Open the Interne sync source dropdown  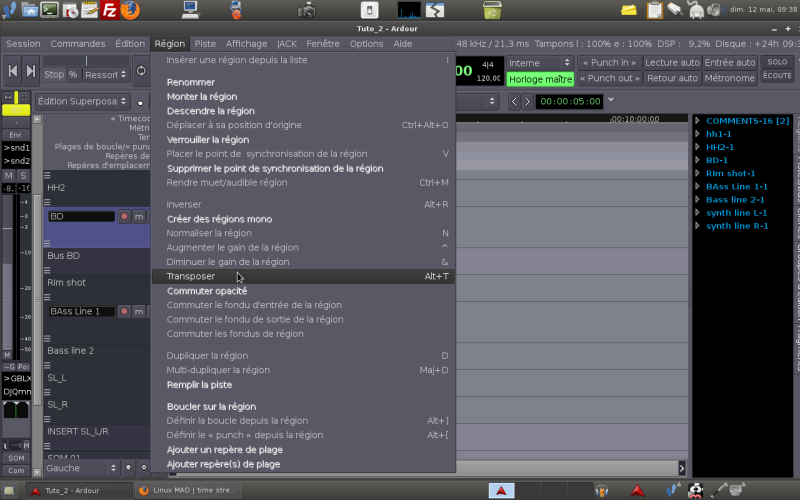point(540,63)
